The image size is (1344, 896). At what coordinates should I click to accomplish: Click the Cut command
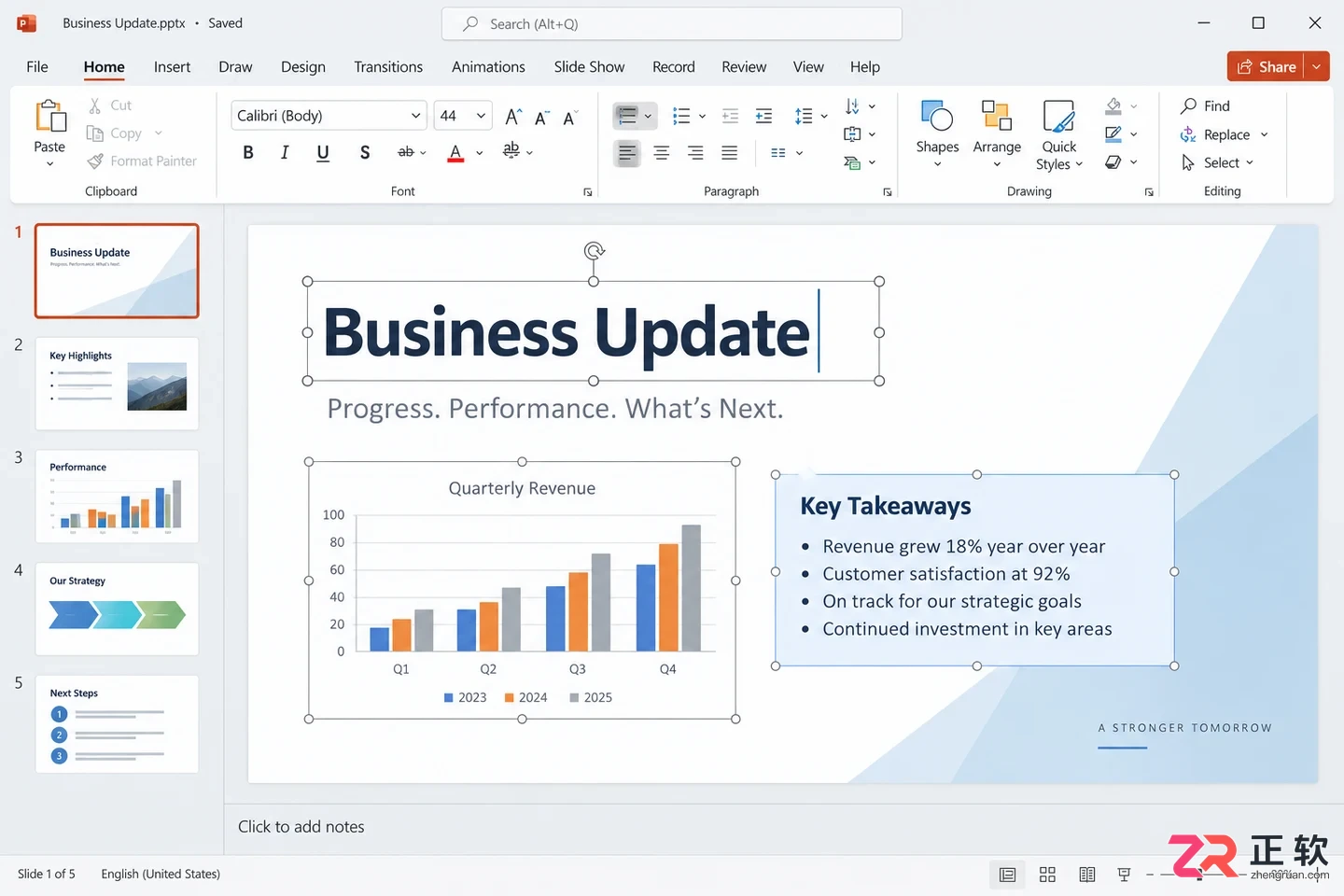[x=110, y=105]
